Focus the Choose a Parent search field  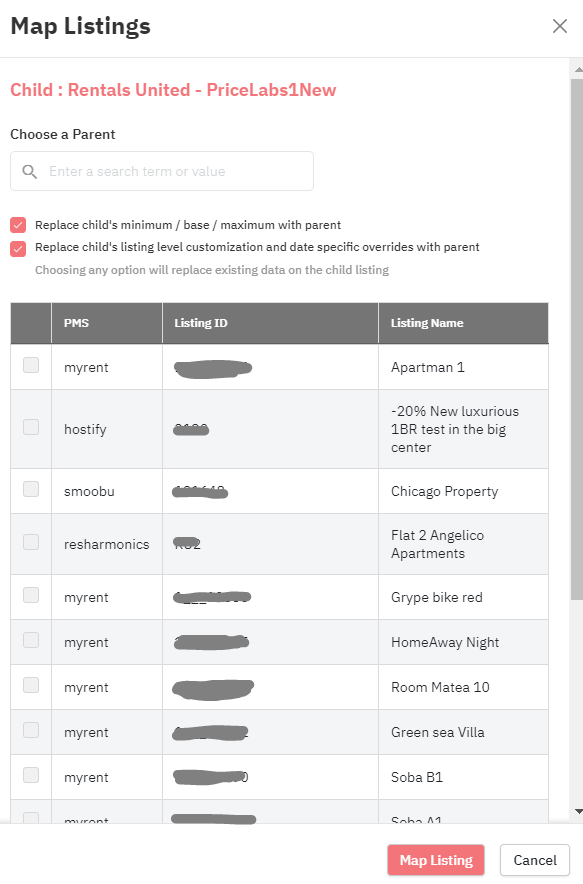tap(162, 171)
